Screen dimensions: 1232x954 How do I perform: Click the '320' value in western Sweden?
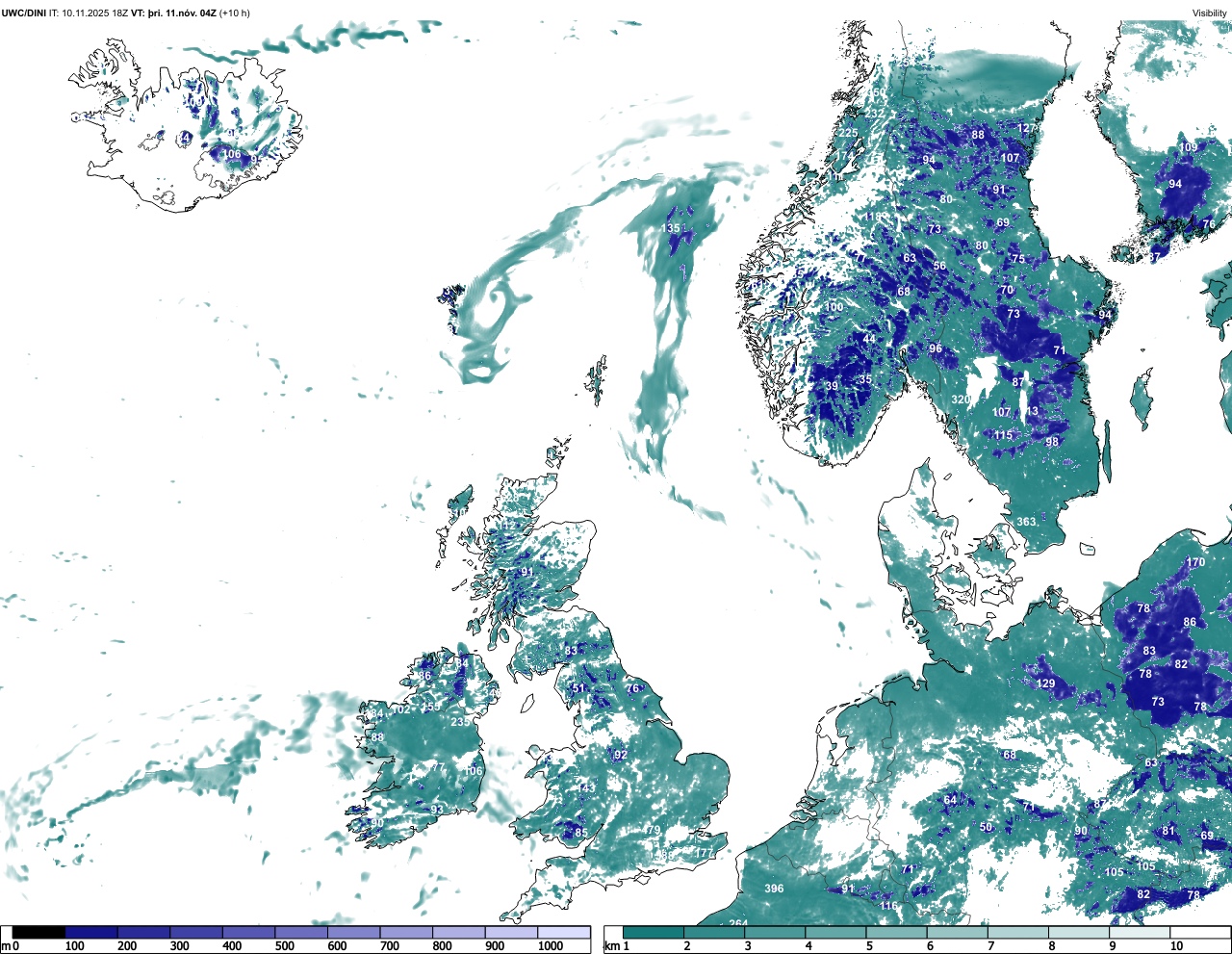click(961, 400)
